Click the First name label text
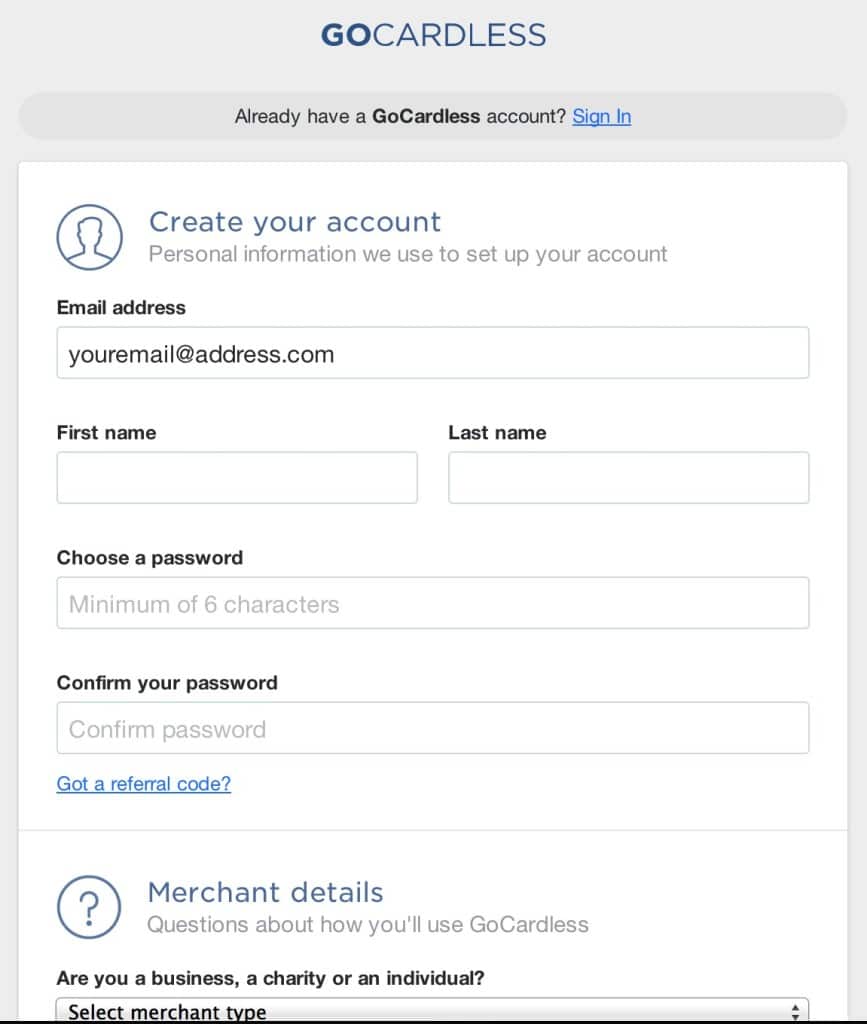Image resolution: width=867 pixels, height=1024 pixels. 106,433
